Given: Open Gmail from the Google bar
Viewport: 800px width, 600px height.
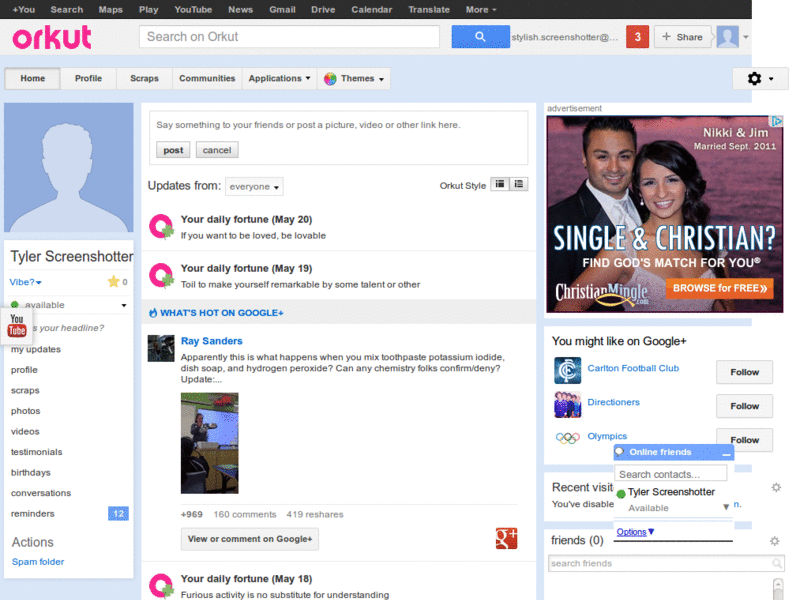Looking at the screenshot, I should [x=282, y=10].
